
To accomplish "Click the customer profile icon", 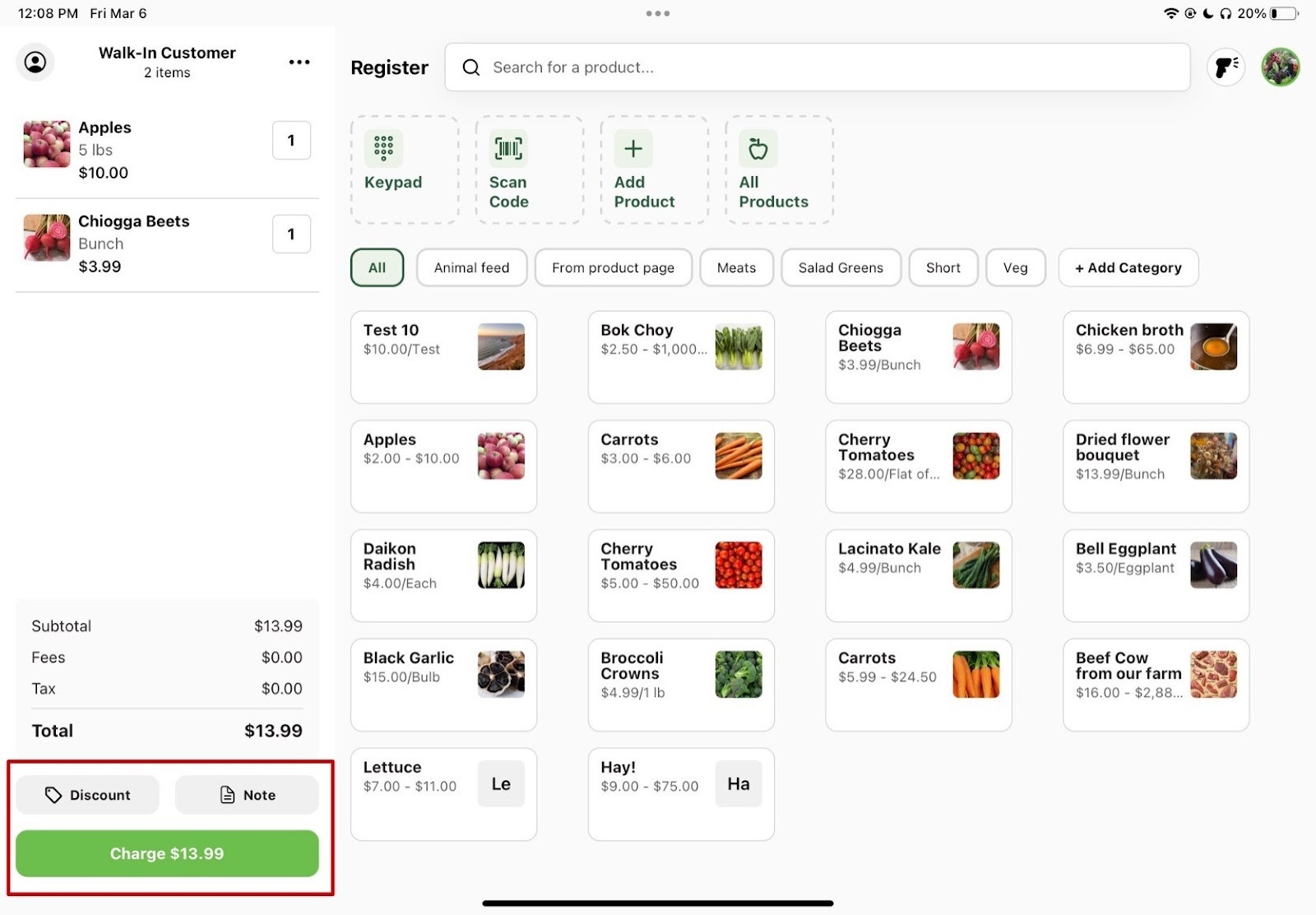I will [x=35, y=63].
